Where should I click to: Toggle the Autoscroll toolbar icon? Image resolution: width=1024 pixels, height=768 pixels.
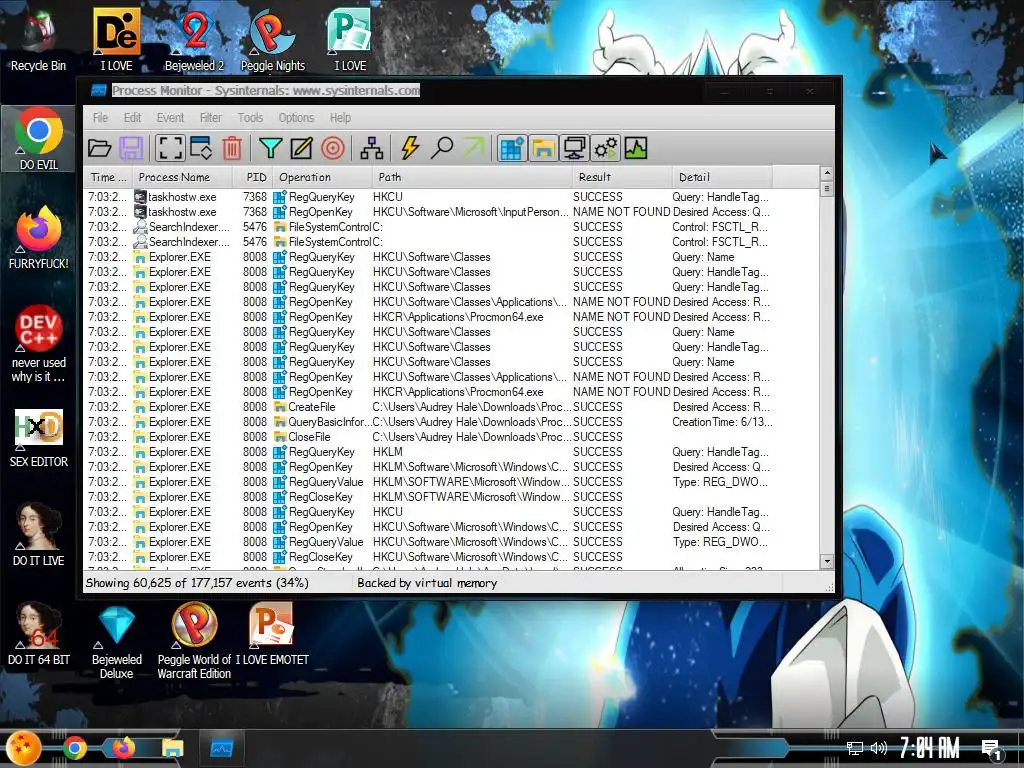point(201,148)
